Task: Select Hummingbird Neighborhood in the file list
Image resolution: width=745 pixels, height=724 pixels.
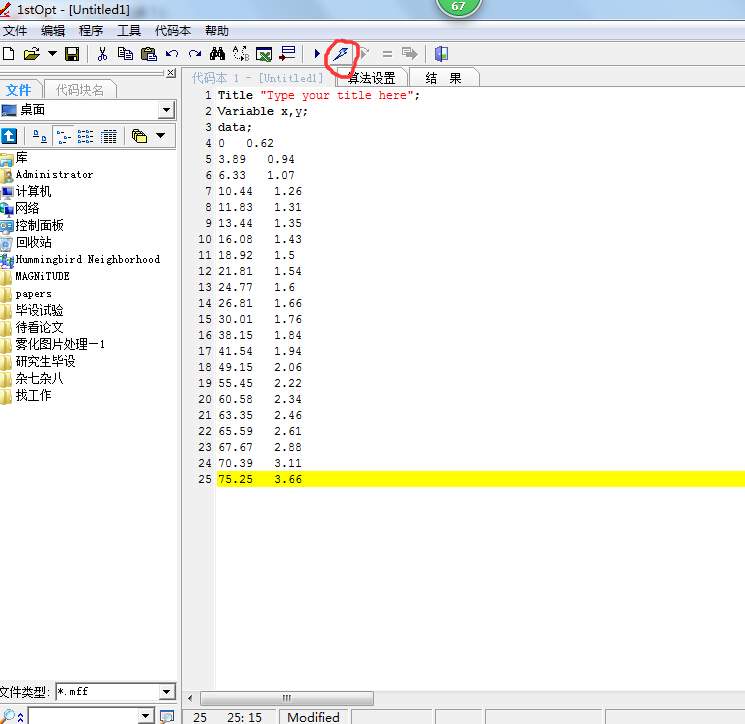Action: pyautogui.click(x=88, y=259)
